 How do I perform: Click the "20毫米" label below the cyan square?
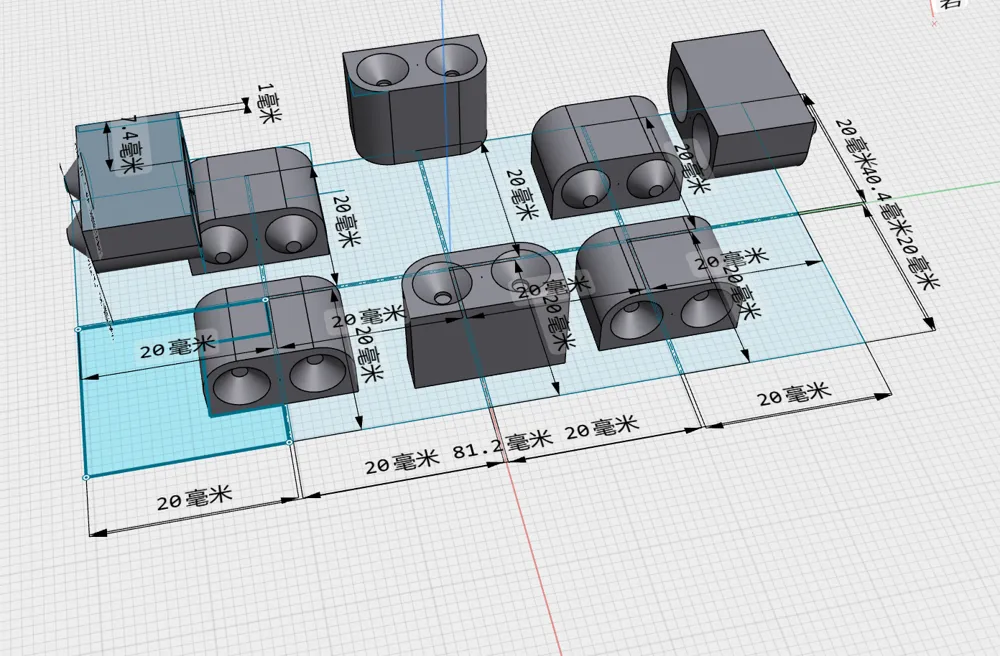pos(195,498)
